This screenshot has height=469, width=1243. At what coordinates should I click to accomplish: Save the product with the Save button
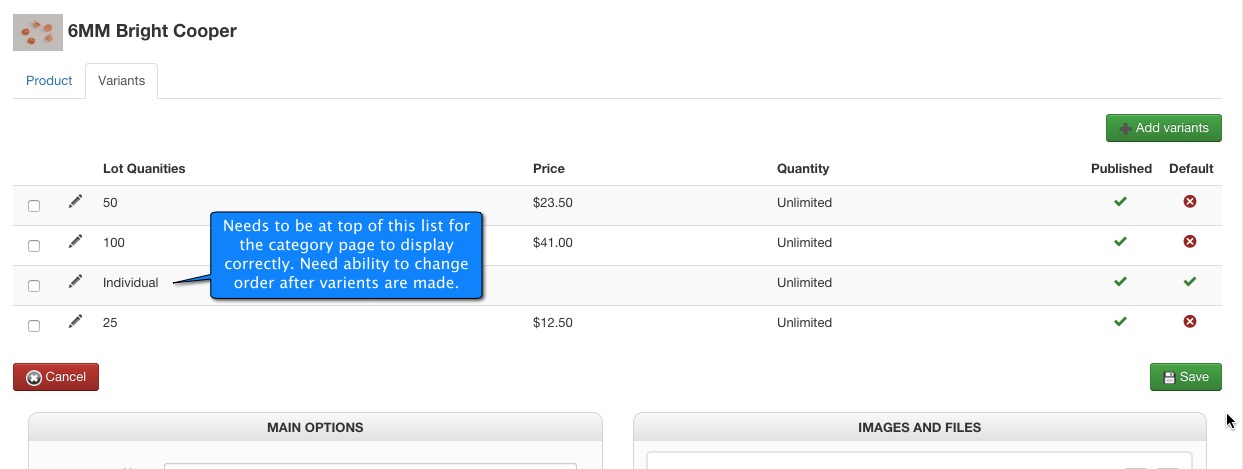[1185, 377]
